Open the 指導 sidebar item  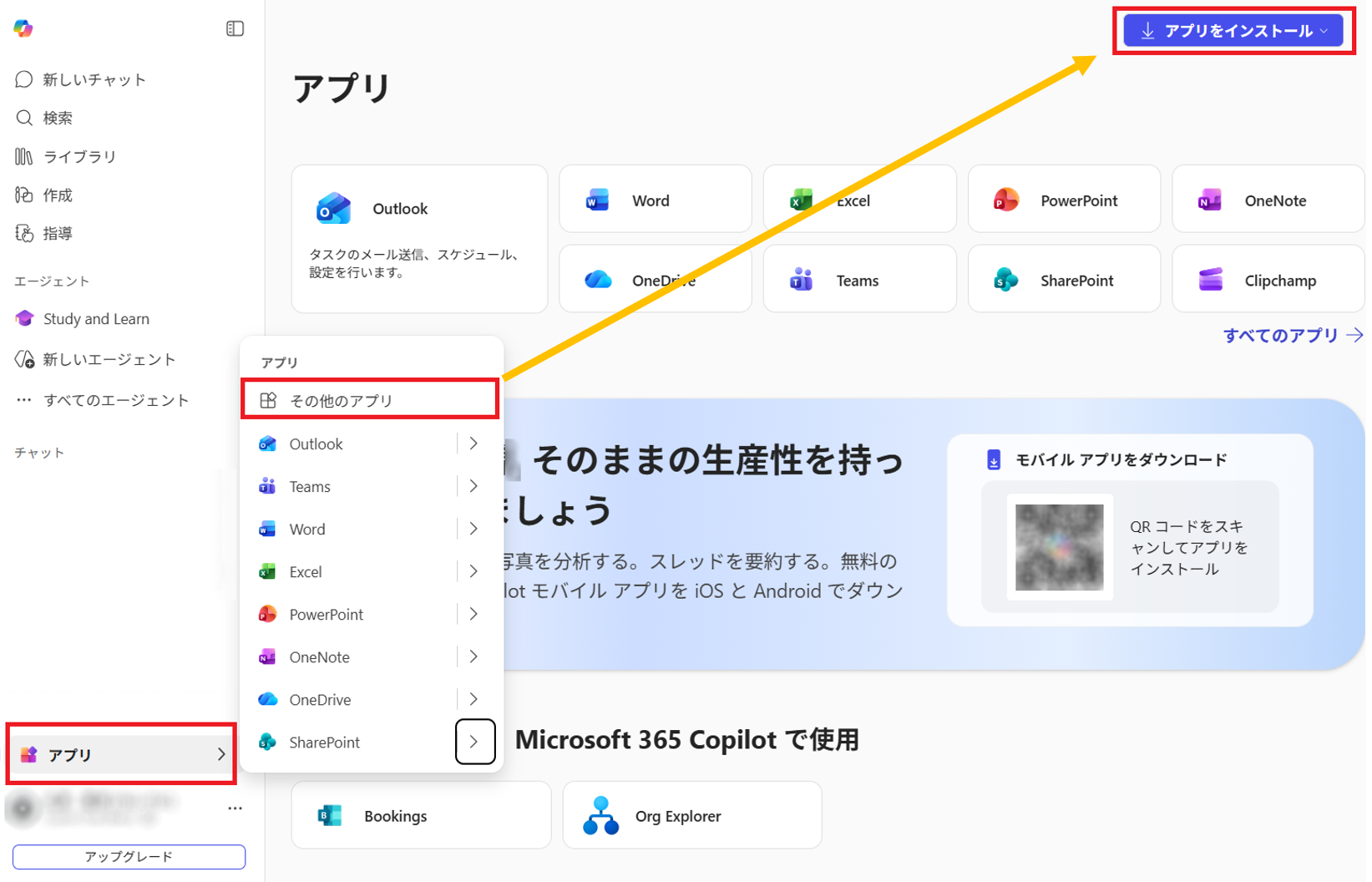tap(44, 233)
